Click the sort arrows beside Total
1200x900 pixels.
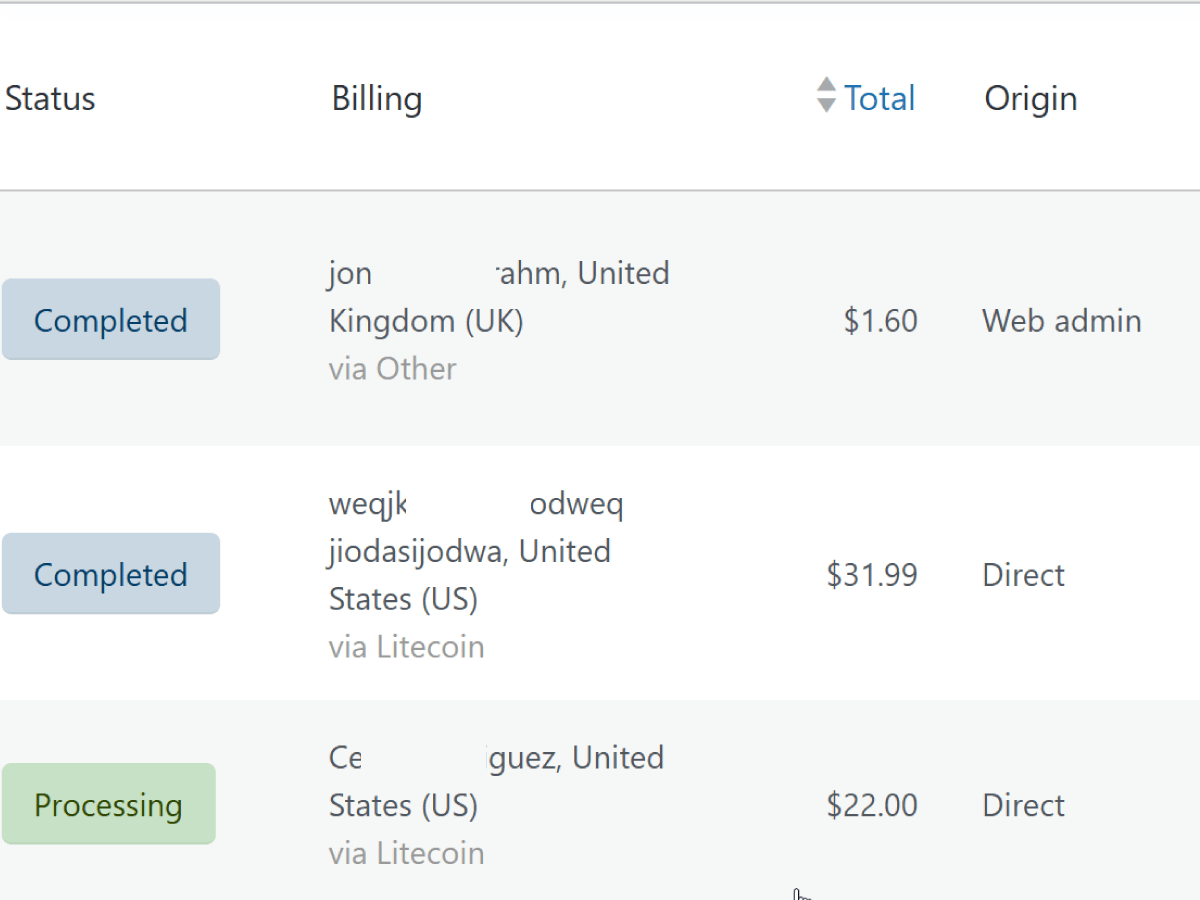coord(826,95)
